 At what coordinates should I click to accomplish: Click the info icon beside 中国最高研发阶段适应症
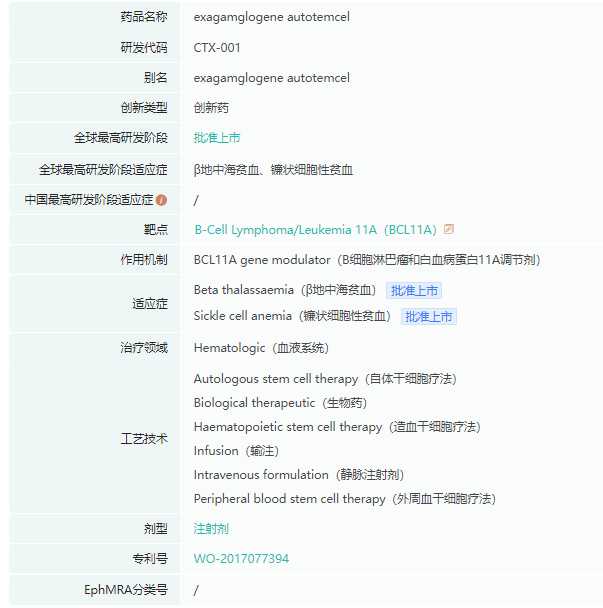(161, 200)
